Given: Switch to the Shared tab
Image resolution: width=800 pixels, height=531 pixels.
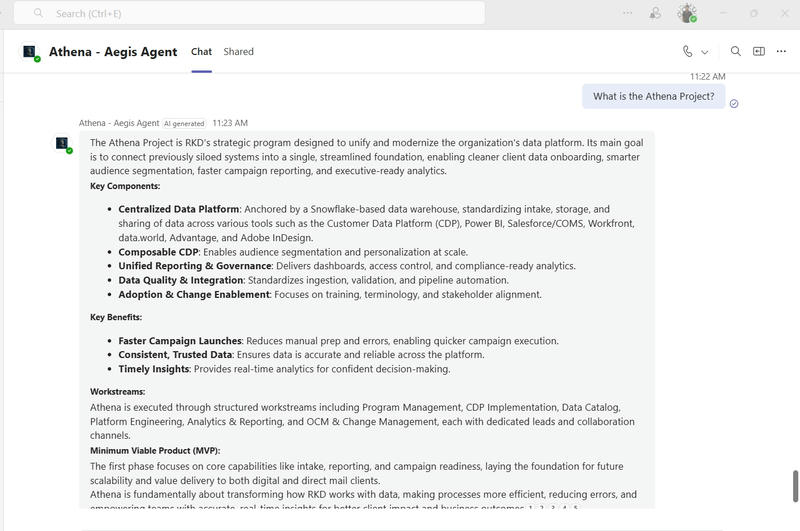Looking at the screenshot, I should click(238, 52).
